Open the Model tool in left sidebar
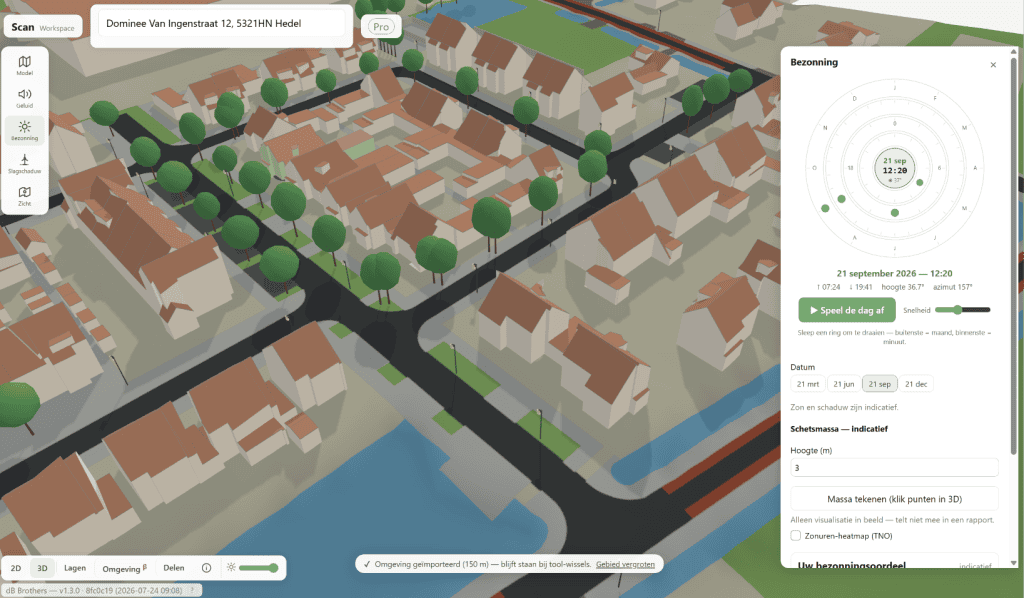The width and height of the screenshot is (1024, 598). (24, 65)
